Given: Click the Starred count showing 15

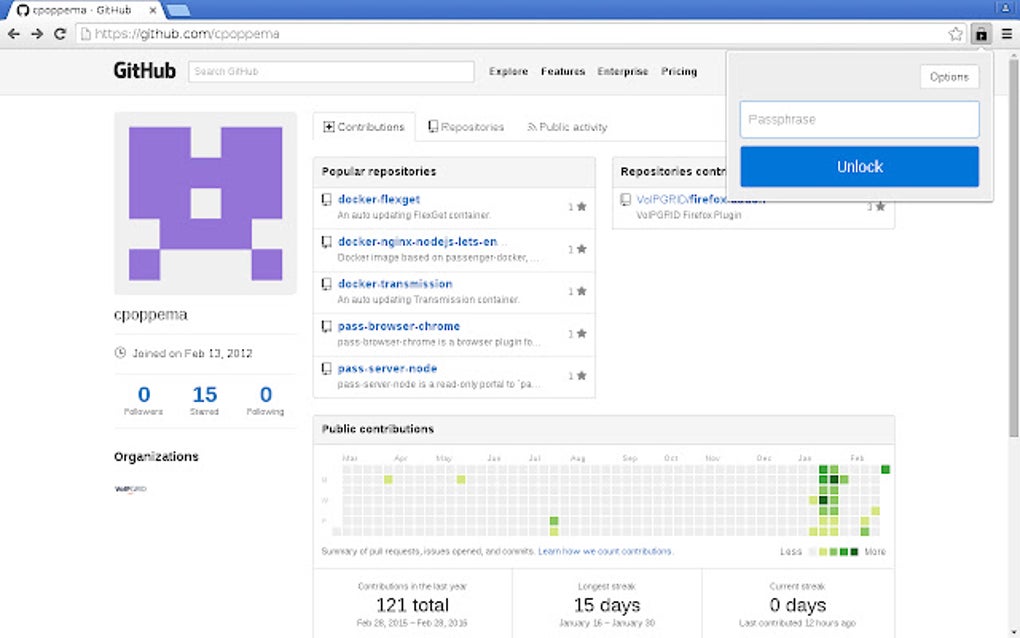Looking at the screenshot, I should pos(204,396).
